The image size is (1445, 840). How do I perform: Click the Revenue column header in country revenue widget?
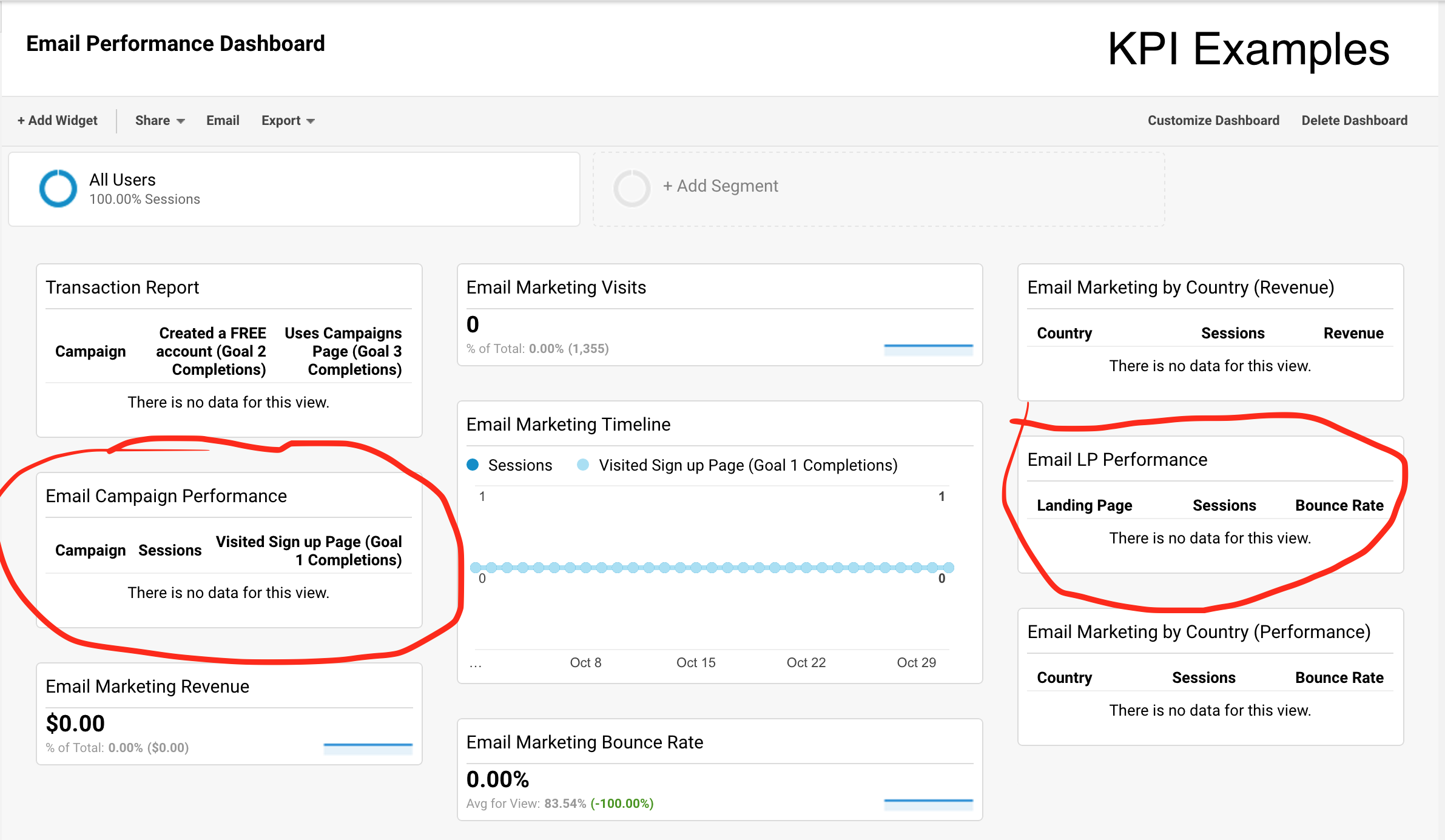(x=1353, y=333)
